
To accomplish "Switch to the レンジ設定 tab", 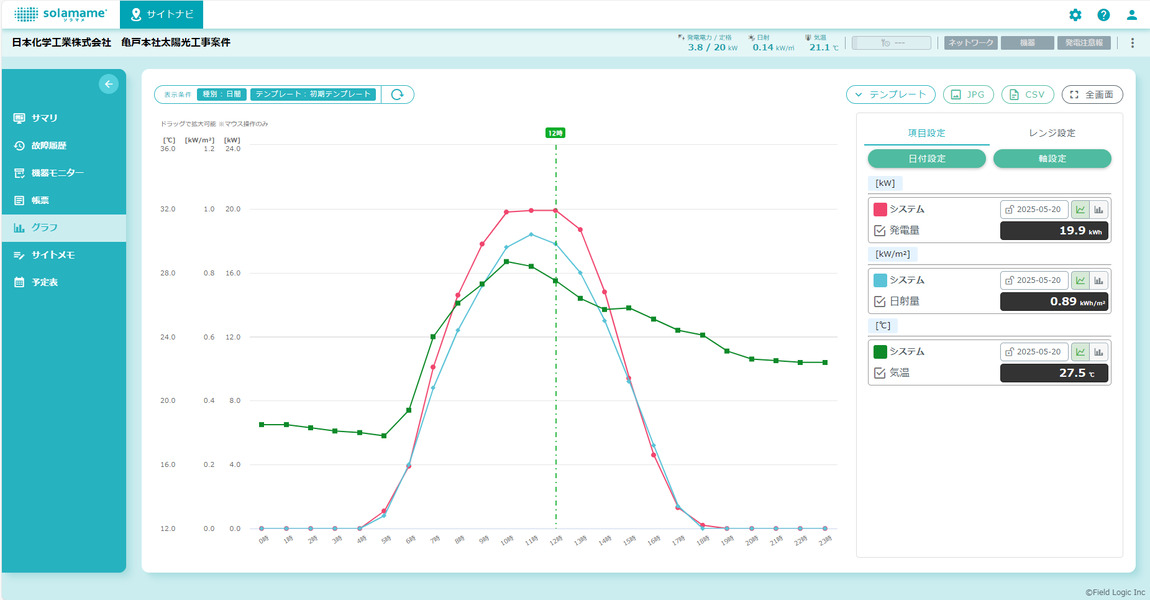I will pyautogui.click(x=1051, y=132).
